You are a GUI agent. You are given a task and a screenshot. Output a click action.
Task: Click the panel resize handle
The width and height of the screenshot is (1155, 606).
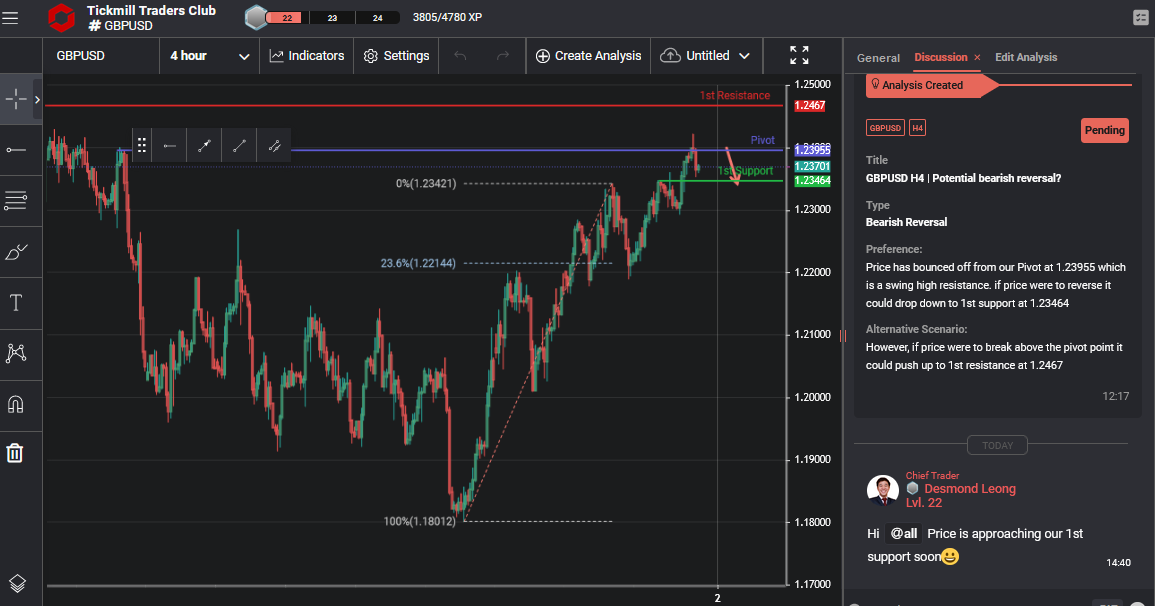pos(843,336)
